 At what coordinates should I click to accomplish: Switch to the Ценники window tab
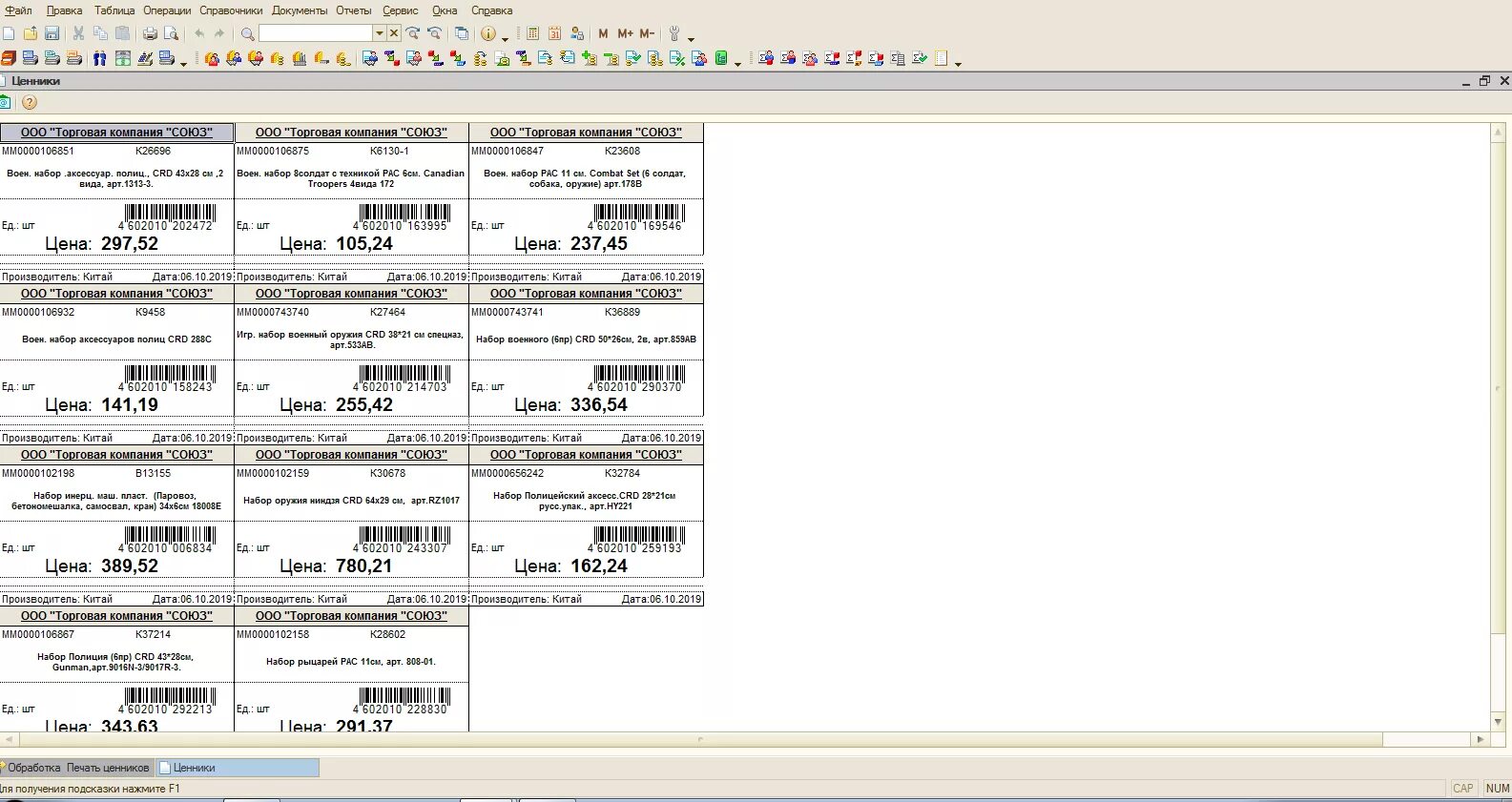point(238,768)
